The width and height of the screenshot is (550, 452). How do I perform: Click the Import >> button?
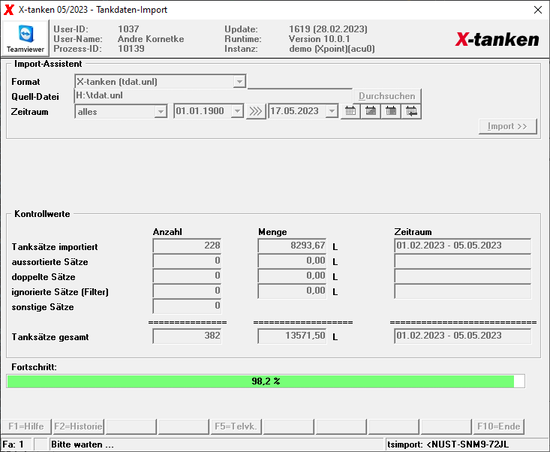508,126
